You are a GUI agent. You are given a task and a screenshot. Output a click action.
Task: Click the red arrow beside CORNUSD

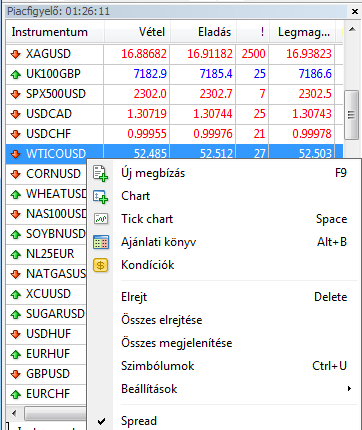pos(16,174)
